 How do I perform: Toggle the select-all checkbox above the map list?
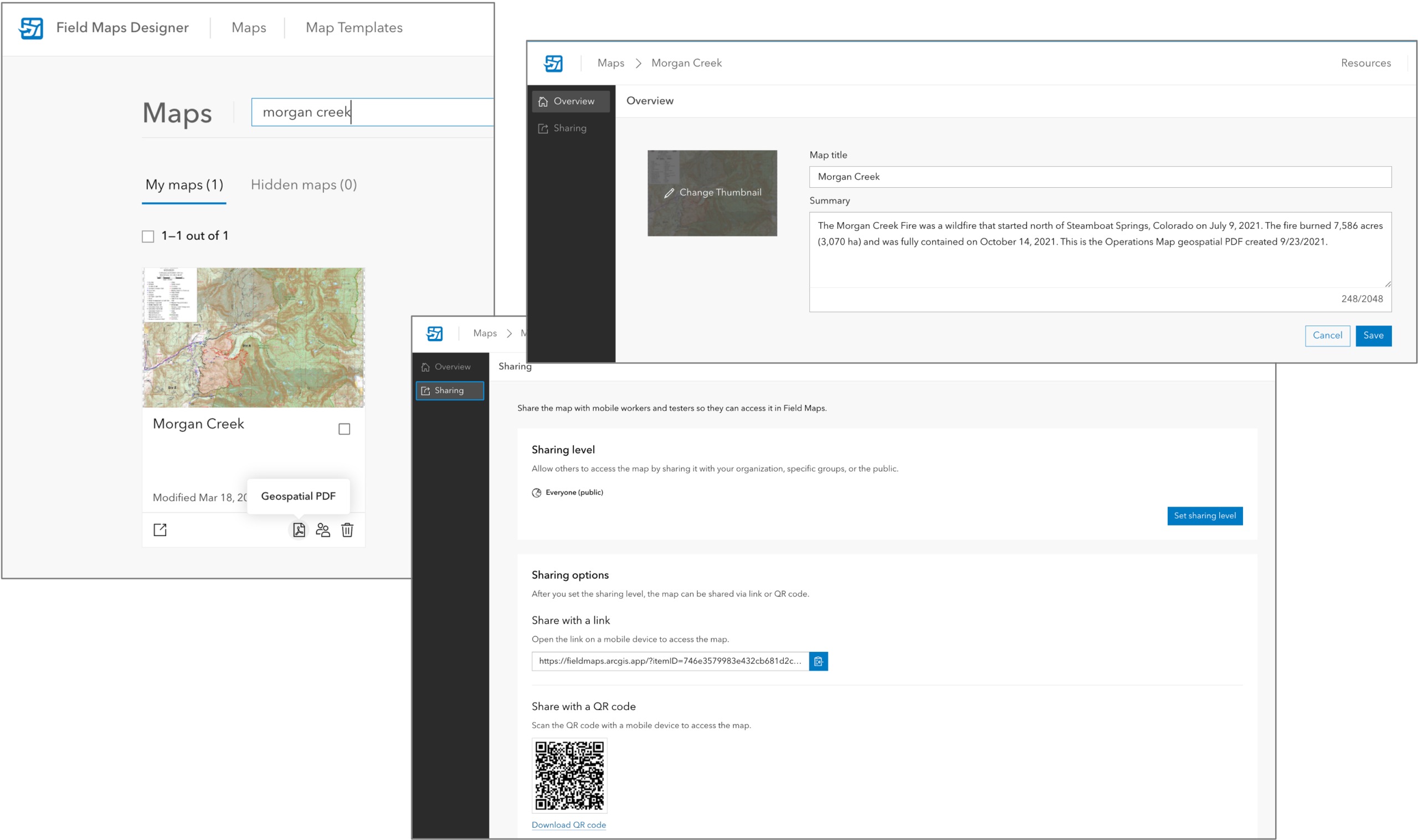148,235
